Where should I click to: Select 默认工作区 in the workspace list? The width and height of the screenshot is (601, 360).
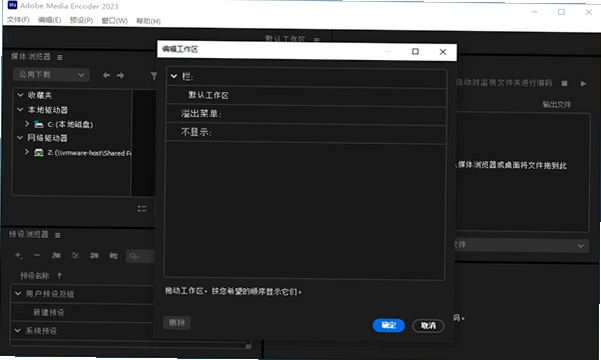(208, 95)
